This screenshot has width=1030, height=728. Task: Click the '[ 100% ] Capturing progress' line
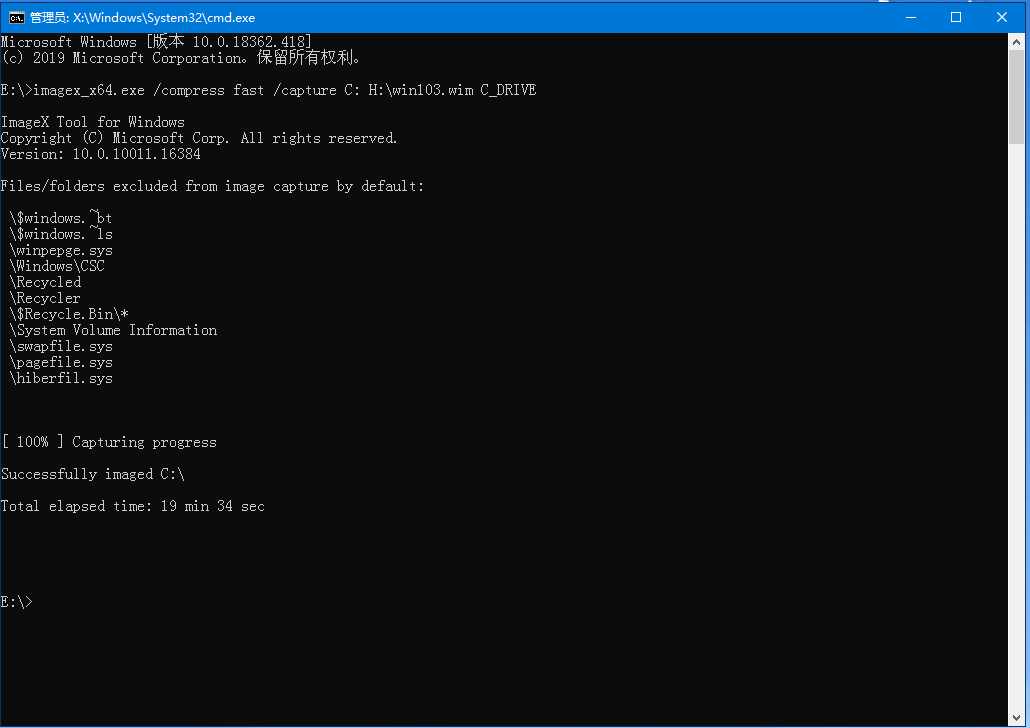pyautogui.click(x=108, y=442)
